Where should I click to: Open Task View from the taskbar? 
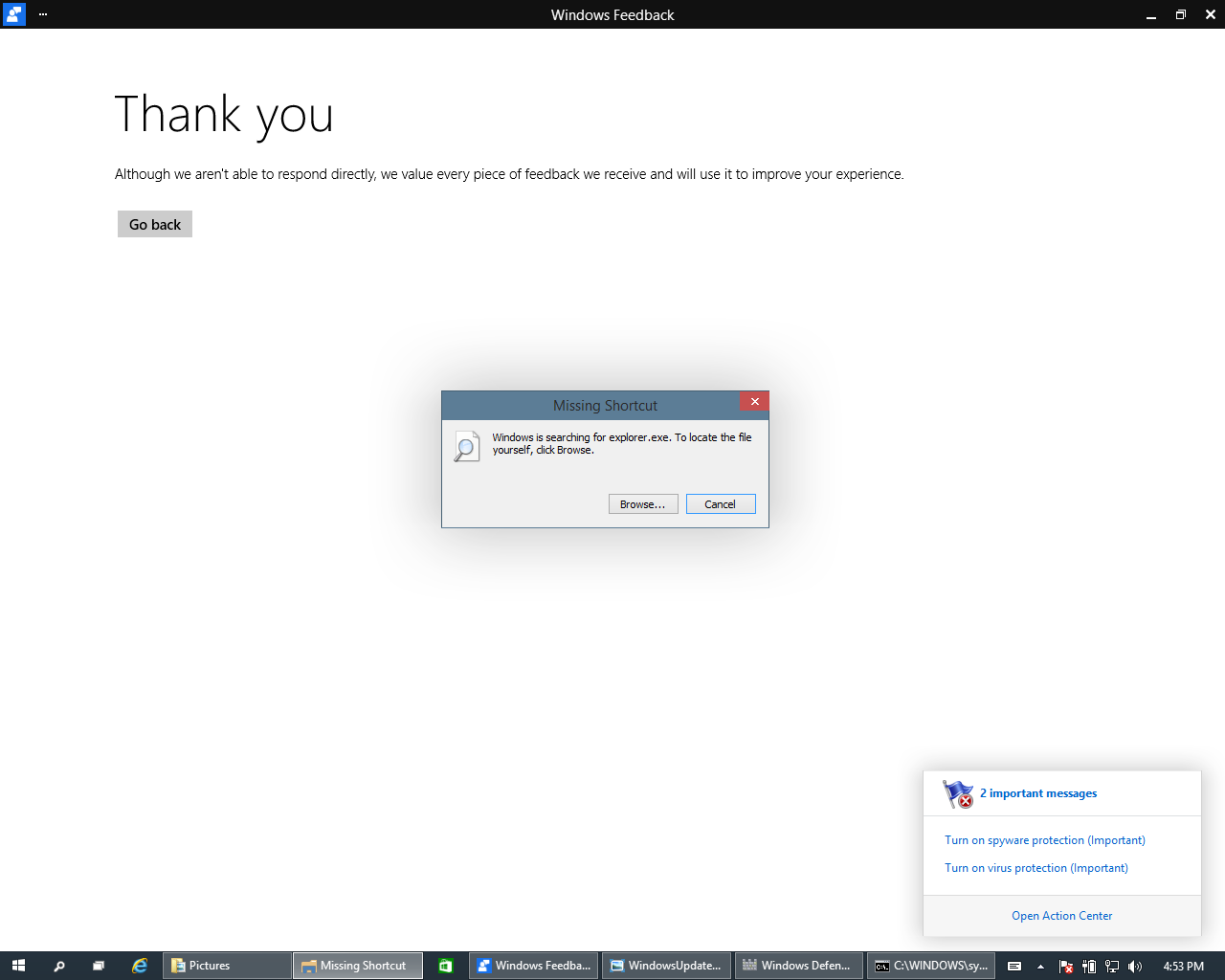tap(99, 966)
